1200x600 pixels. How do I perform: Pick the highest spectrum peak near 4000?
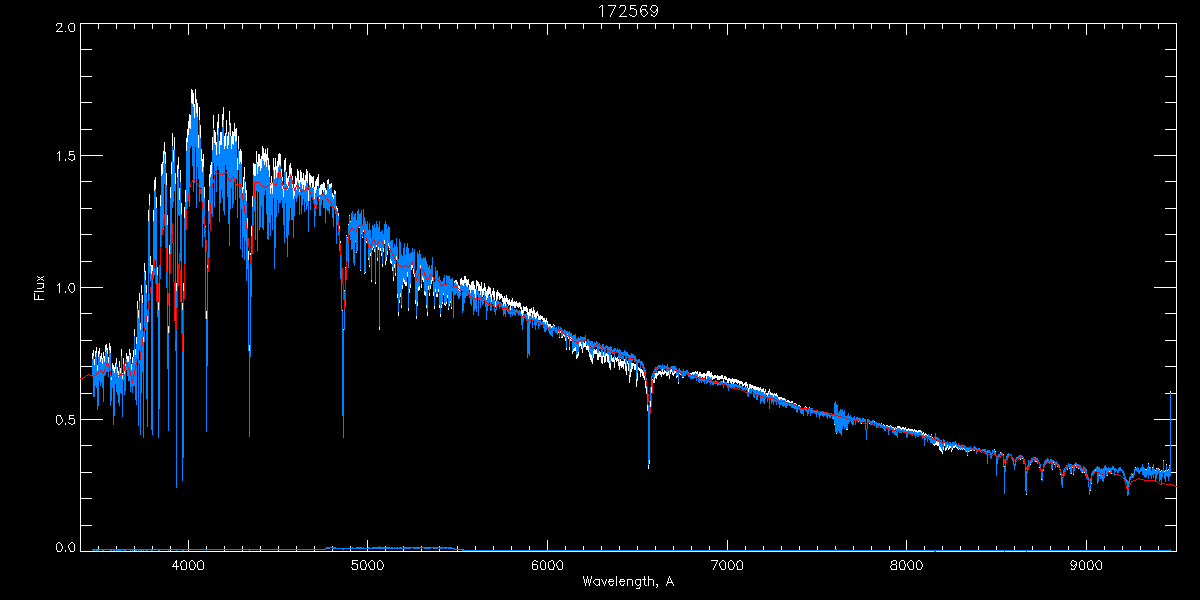point(192,93)
